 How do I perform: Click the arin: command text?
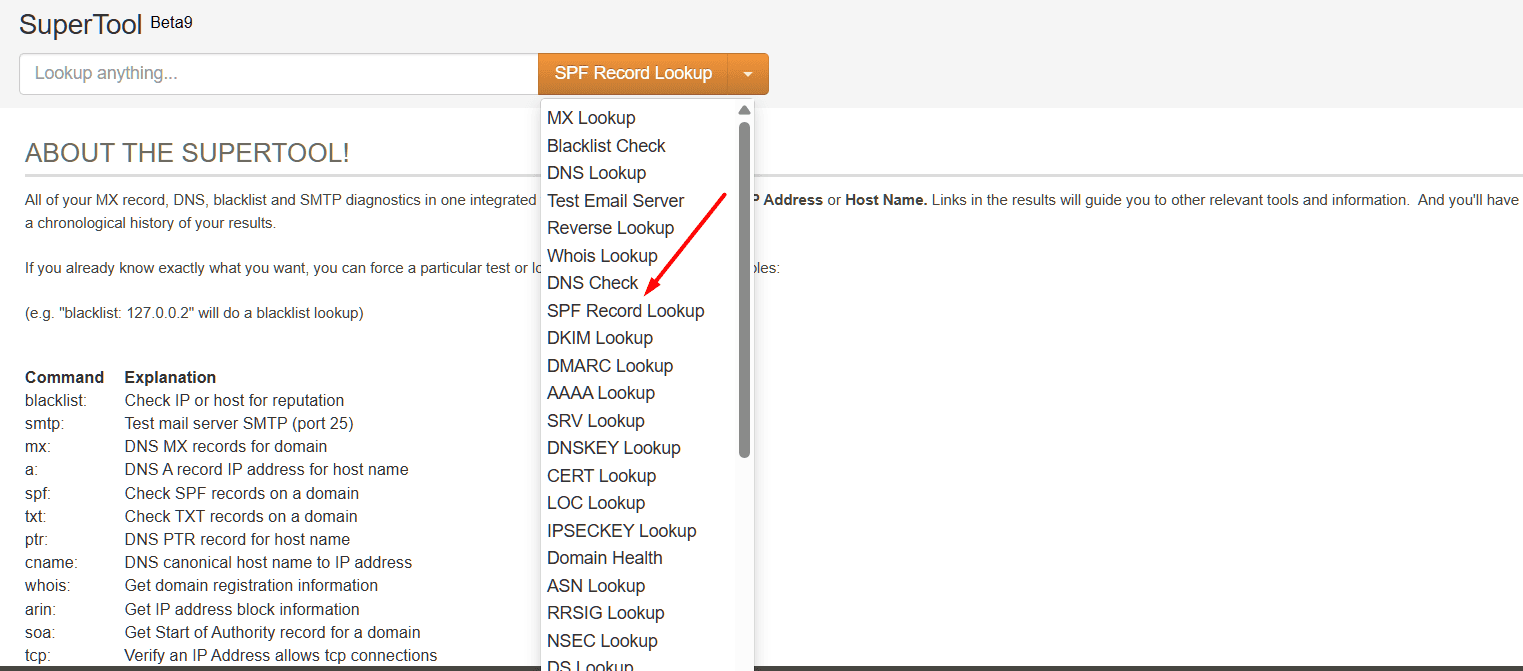pyautogui.click(x=40, y=609)
